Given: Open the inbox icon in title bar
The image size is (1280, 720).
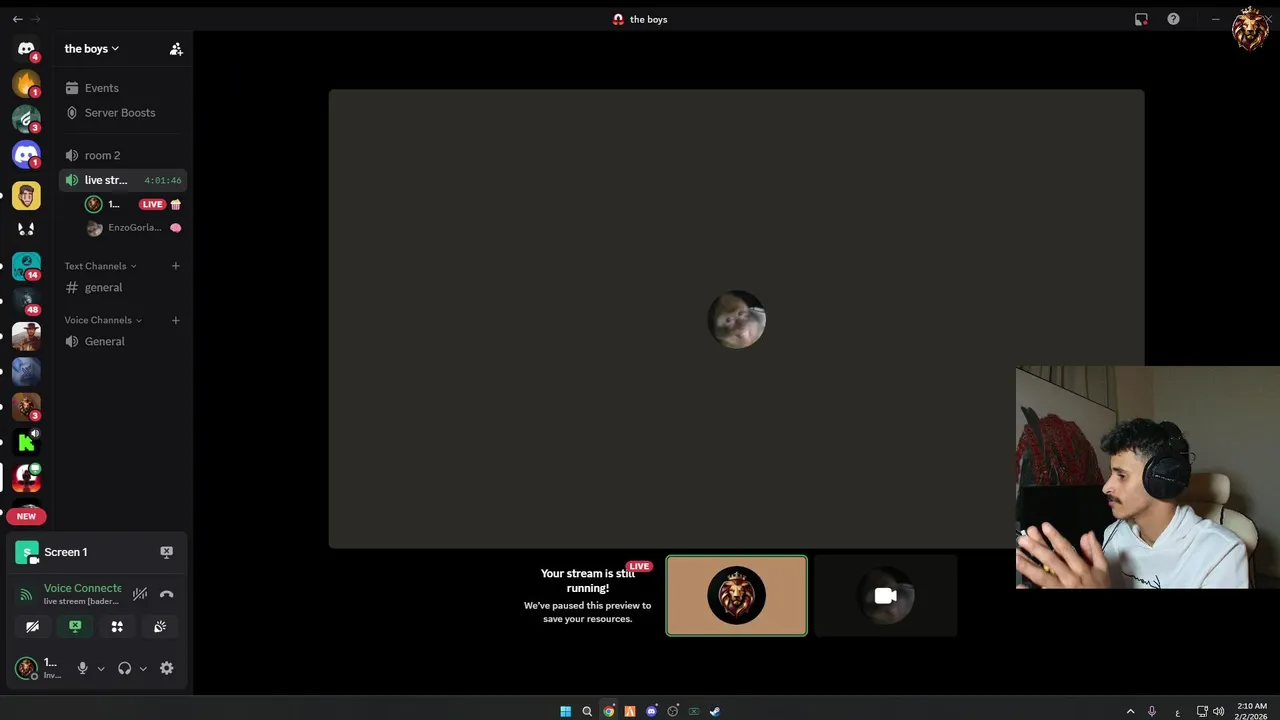Looking at the screenshot, I should click(1141, 19).
